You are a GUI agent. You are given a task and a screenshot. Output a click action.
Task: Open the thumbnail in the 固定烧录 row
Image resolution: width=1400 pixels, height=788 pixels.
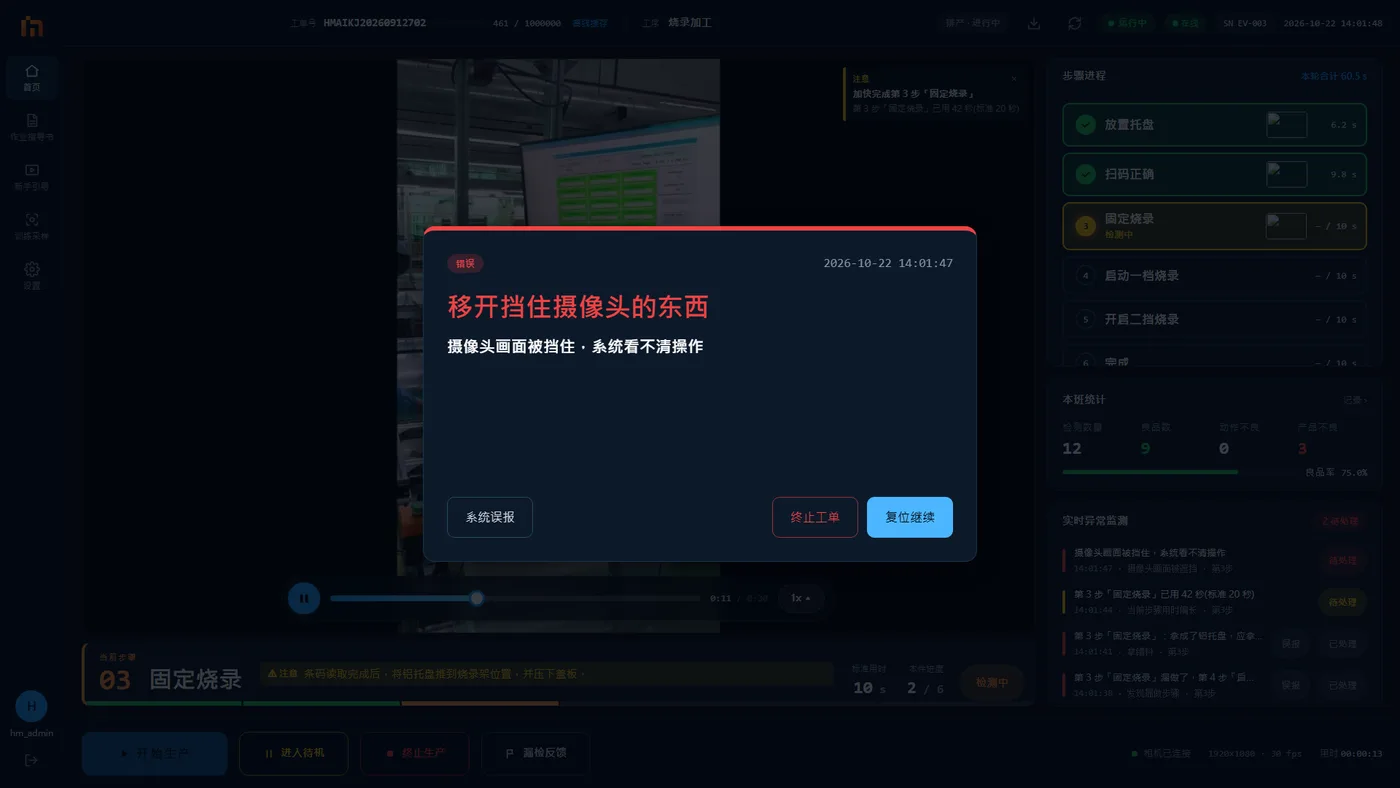pos(1286,226)
